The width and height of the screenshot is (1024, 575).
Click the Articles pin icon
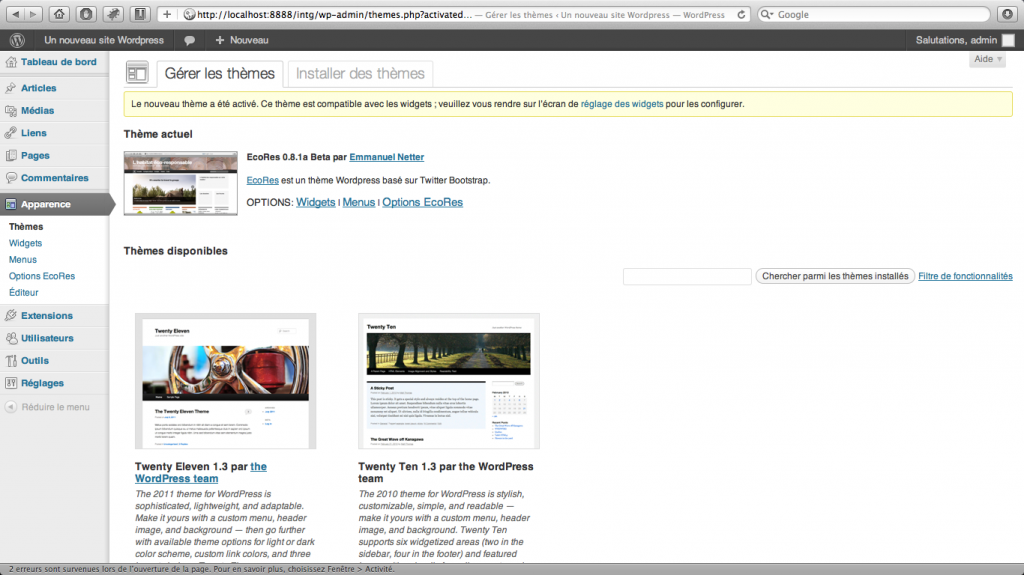[x=10, y=88]
